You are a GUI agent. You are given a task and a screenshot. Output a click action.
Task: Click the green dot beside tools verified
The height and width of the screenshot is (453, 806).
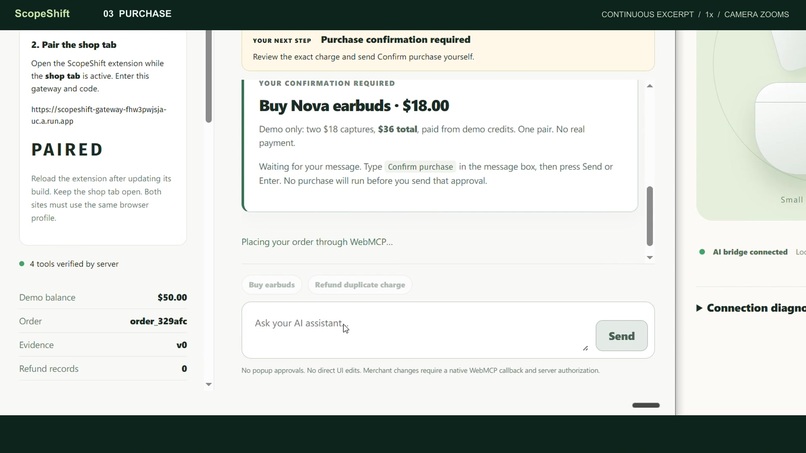(x=22, y=264)
